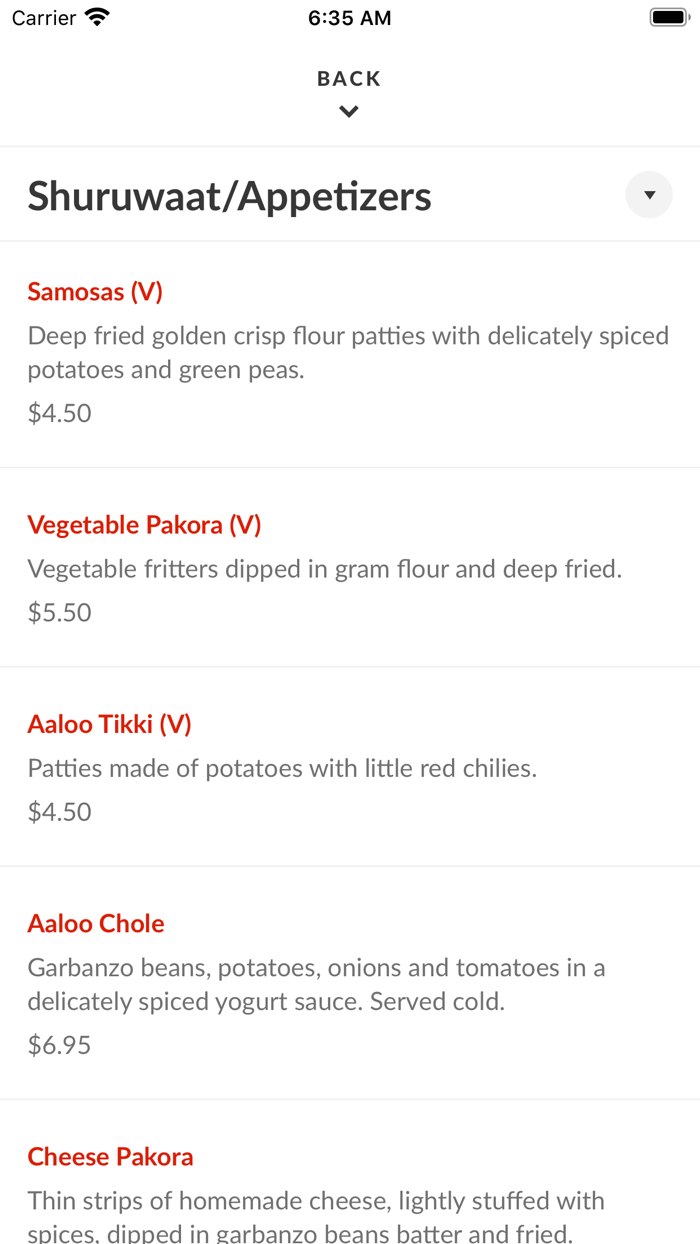The height and width of the screenshot is (1244, 700).
Task: Tap the Shuruwaat/Appetizers section heading
Action: [x=229, y=196]
